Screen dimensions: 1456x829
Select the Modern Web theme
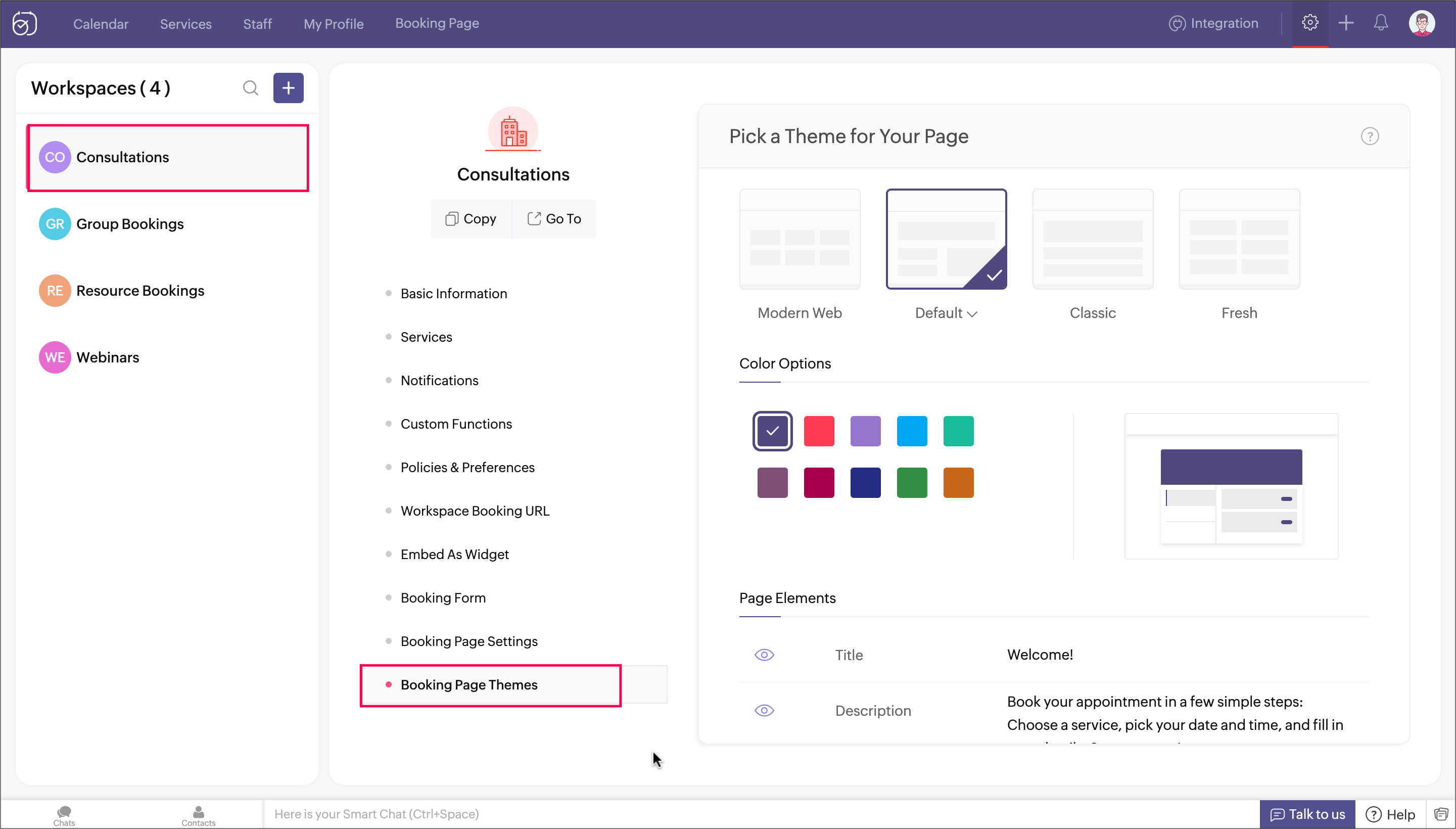(799, 239)
